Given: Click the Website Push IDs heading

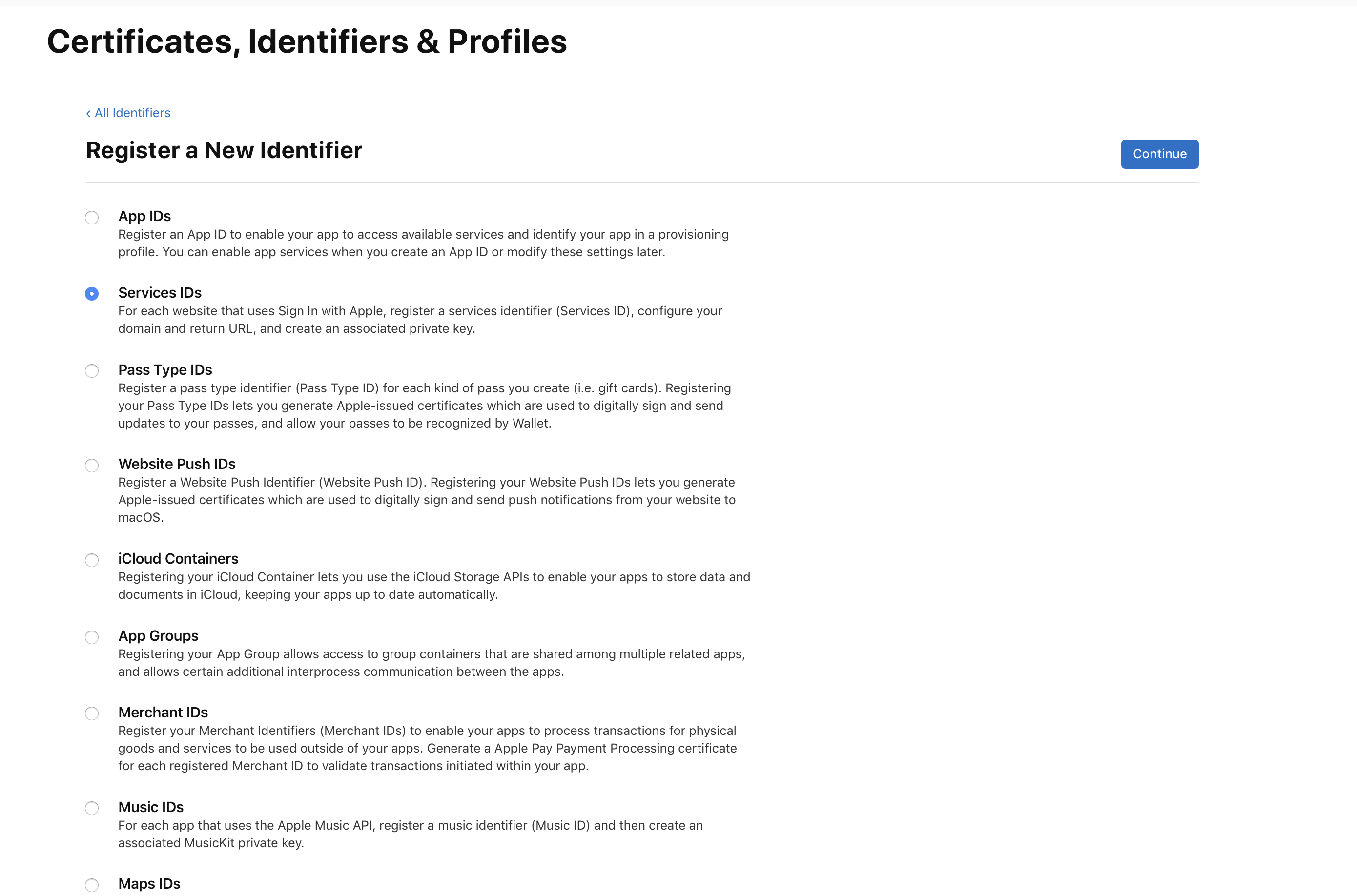Looking at the screenshot, I should click(x=177, y=464).
